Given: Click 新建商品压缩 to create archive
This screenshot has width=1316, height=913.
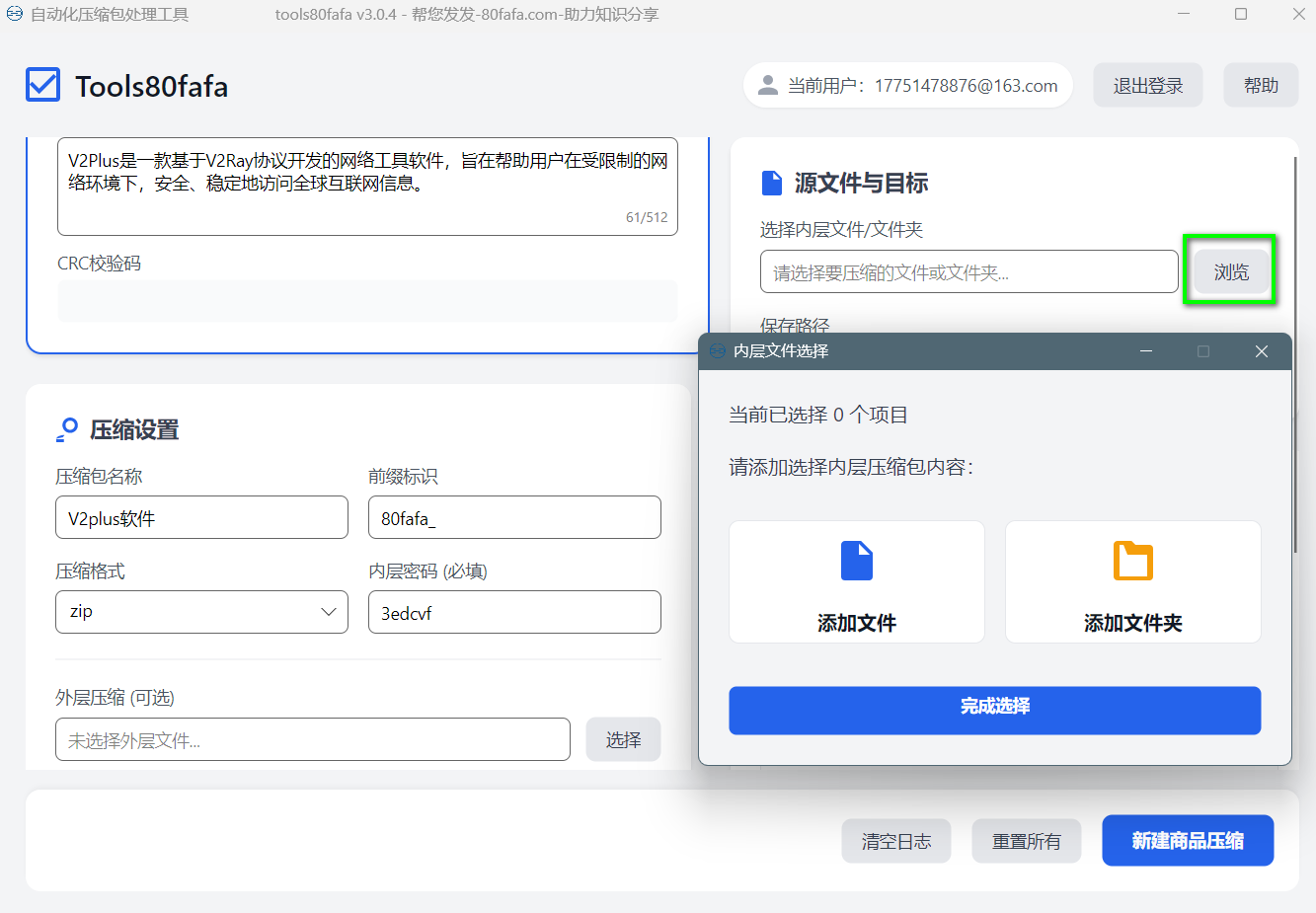Looking at the screenshot, I should pos(1187,841).
